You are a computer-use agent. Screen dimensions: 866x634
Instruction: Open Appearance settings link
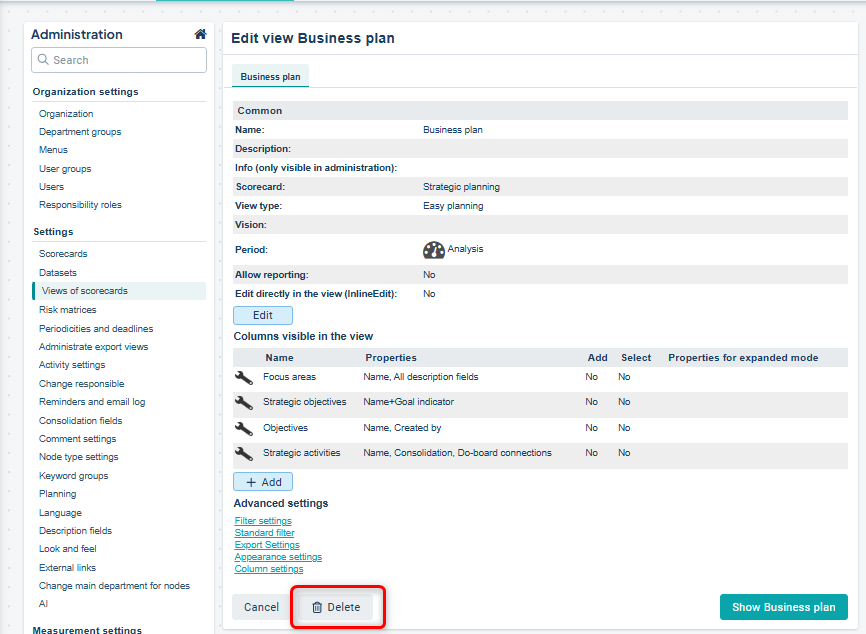tap(278, 557)
